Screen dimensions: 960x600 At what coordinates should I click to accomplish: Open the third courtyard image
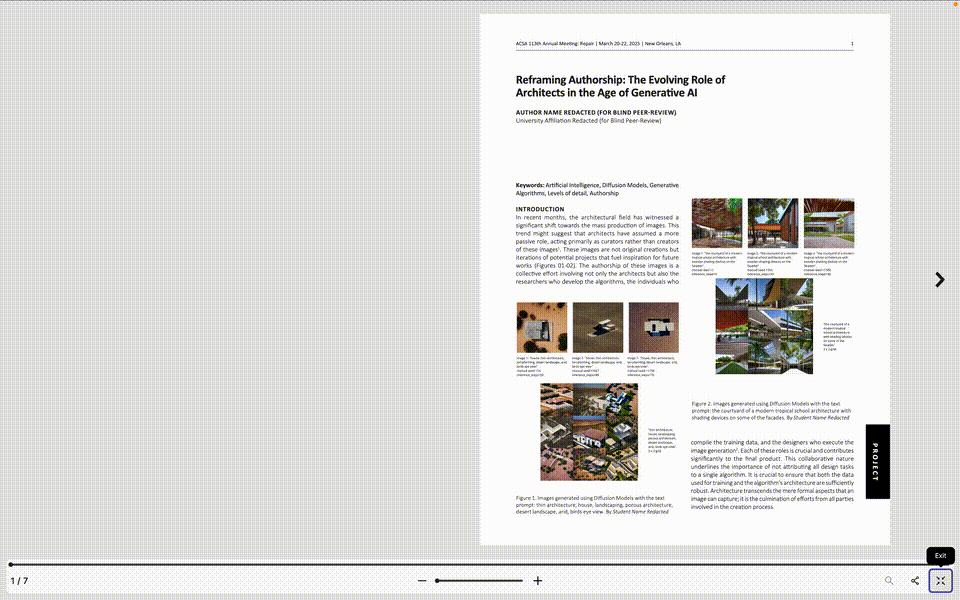(829, 223)
